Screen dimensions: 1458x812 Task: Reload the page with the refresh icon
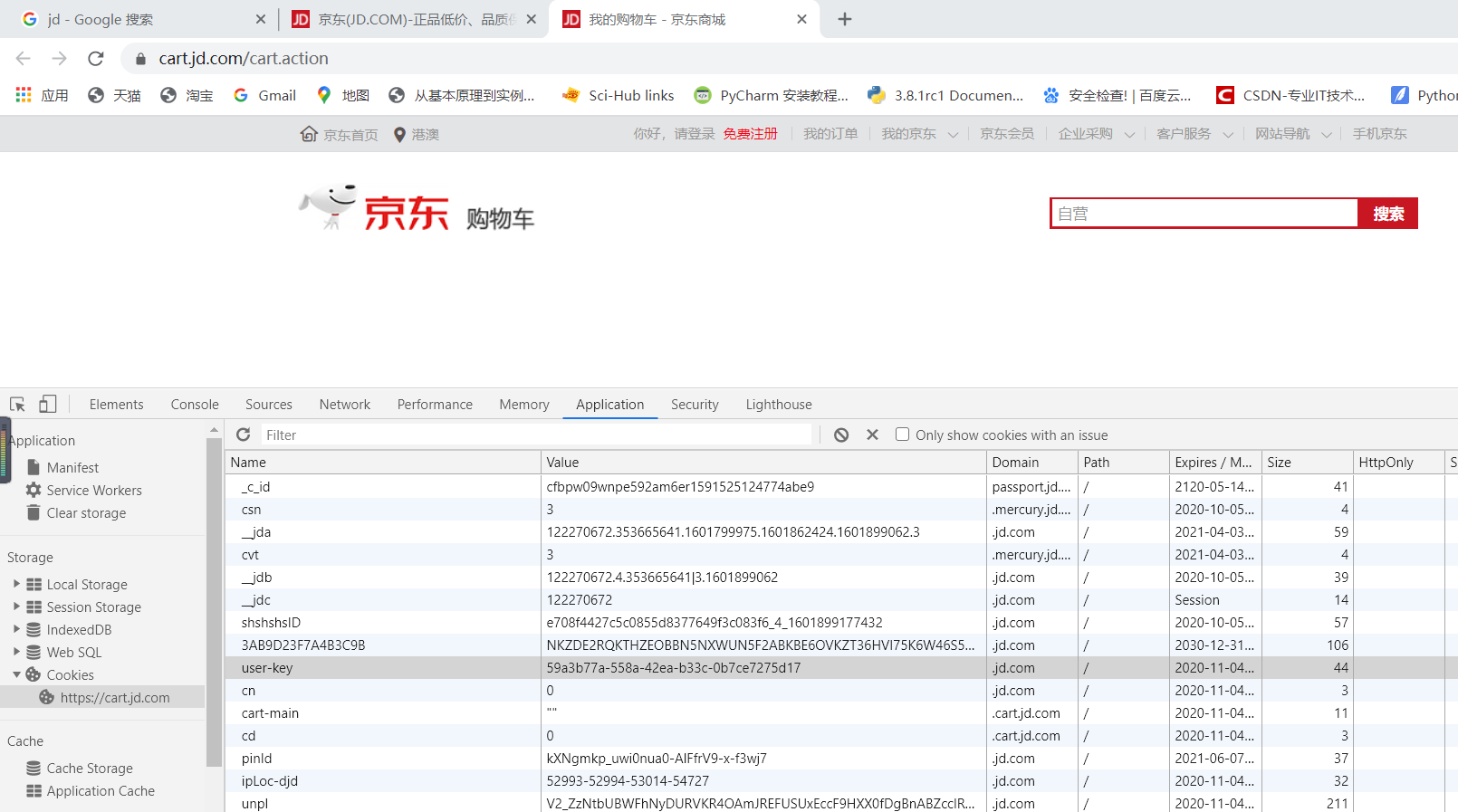[x=96, y=59]
